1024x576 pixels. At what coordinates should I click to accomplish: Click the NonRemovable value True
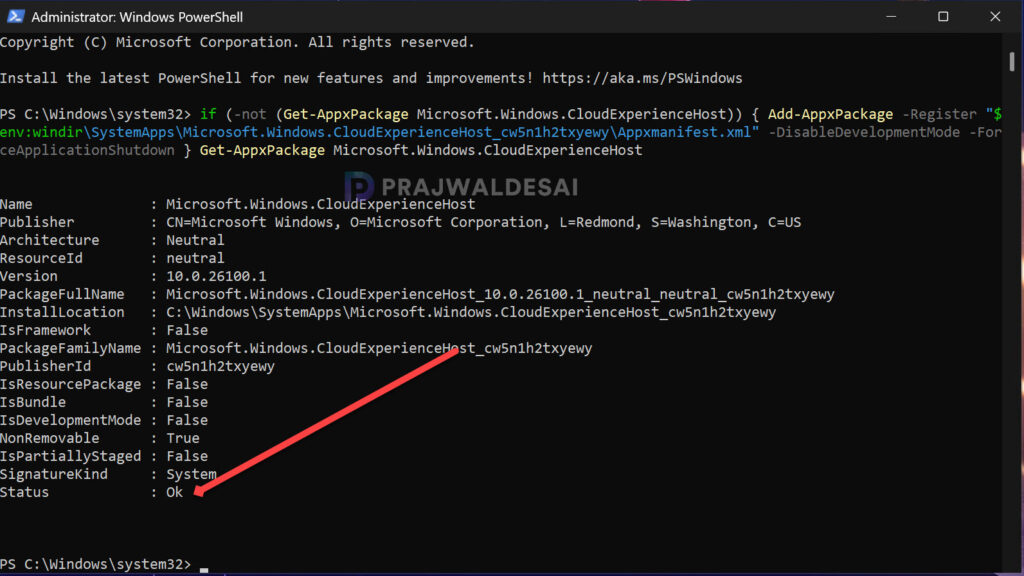(183, 438)
